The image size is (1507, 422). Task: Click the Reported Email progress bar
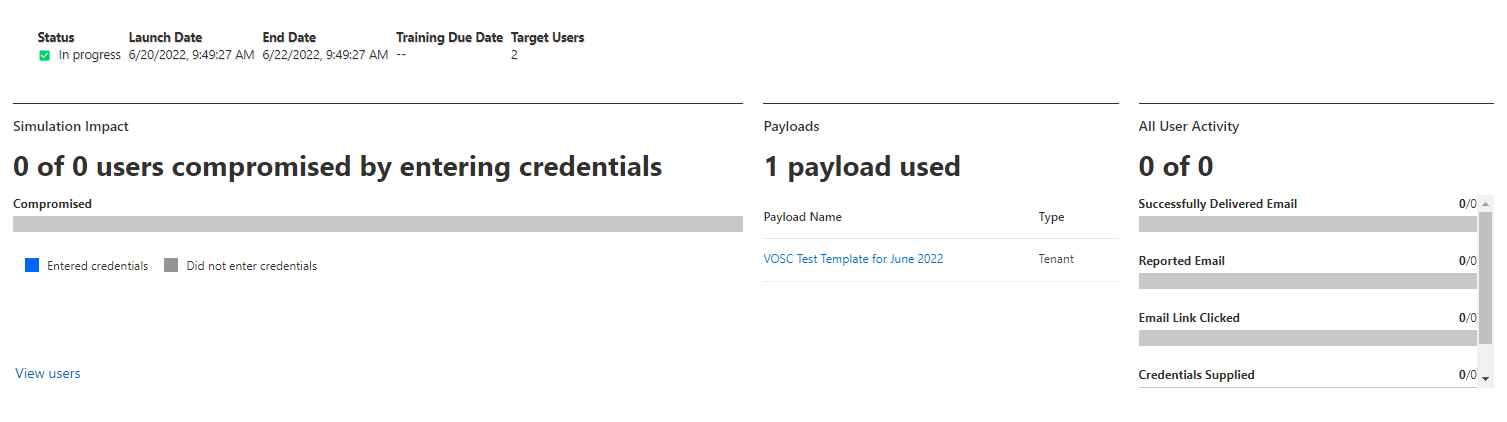click(x=1308, y=281)
